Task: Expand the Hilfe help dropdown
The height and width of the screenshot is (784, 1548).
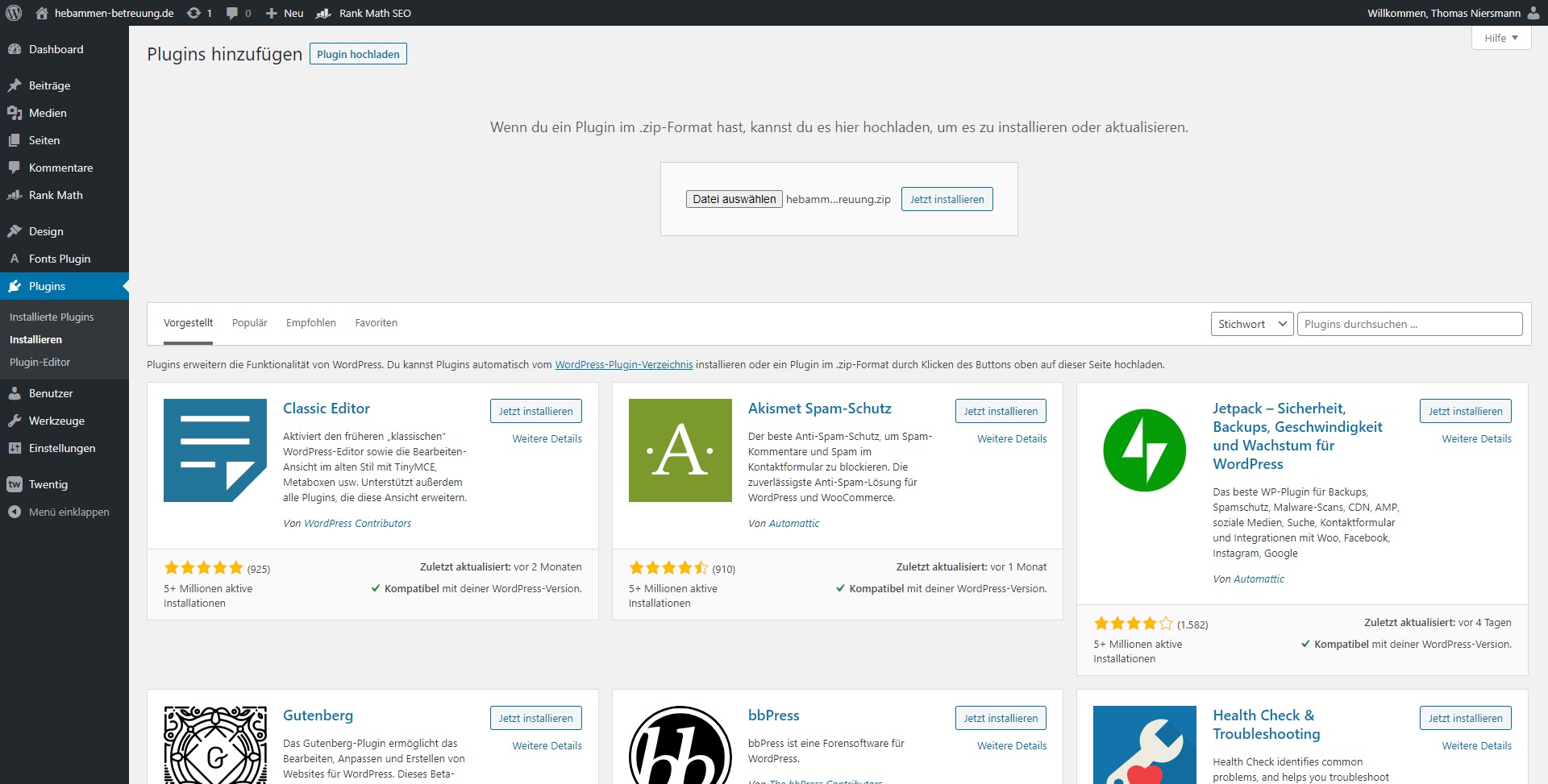Action: pyautogui.click(x=1500, y=38)
